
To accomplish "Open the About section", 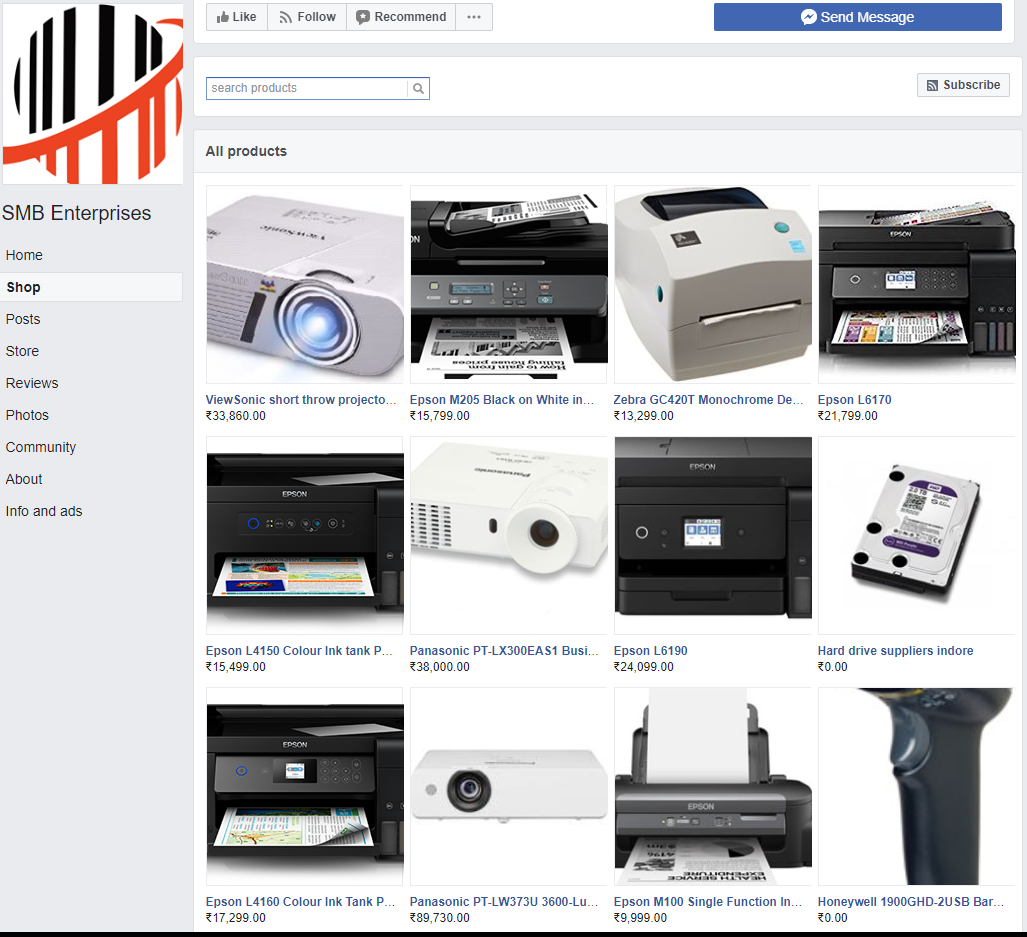I will [24, 480].
